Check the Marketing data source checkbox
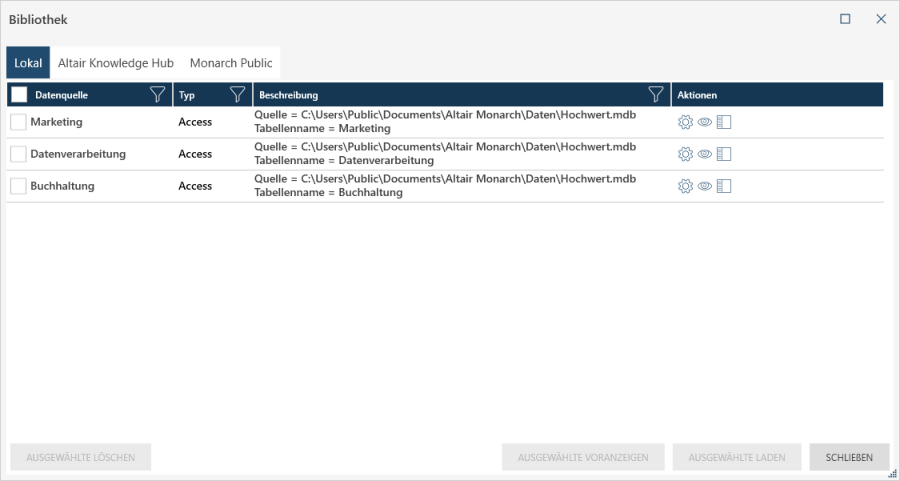This screenshot has width=900, height=481. pos(18,122)
